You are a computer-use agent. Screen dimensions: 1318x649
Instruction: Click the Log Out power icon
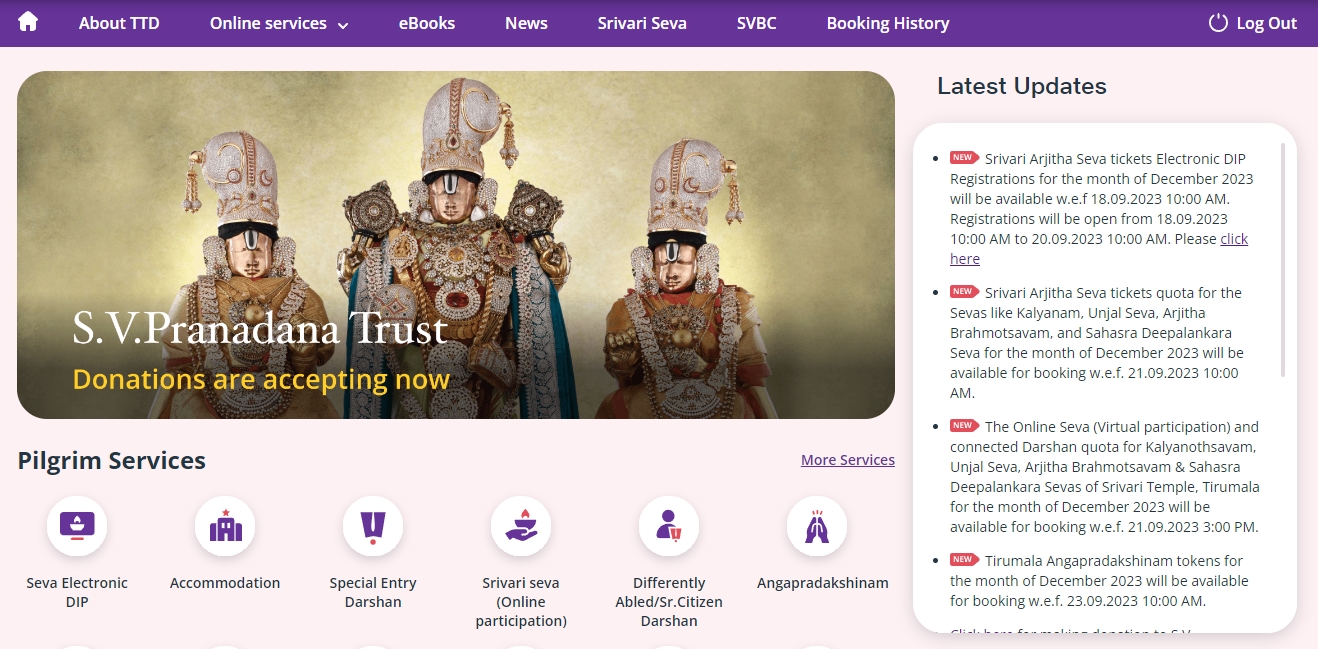point(1218,22)
